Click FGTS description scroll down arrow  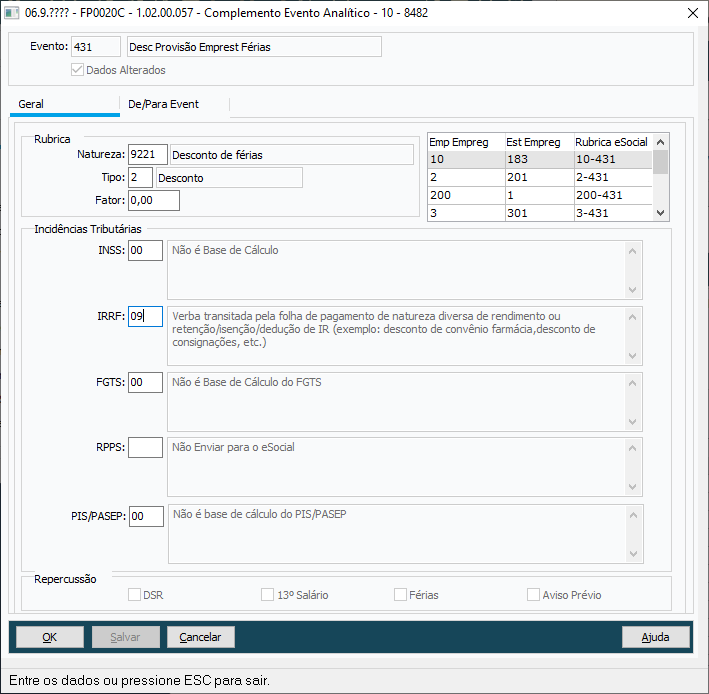633,422
